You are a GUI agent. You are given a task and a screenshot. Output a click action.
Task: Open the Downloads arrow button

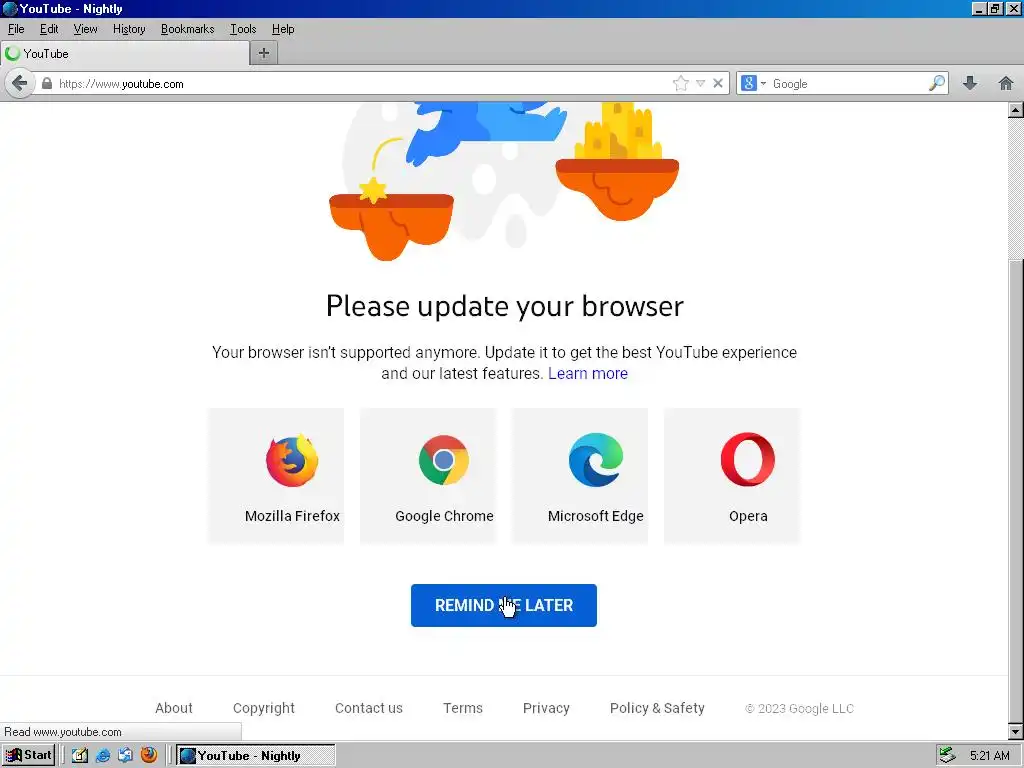click(970, 83)
